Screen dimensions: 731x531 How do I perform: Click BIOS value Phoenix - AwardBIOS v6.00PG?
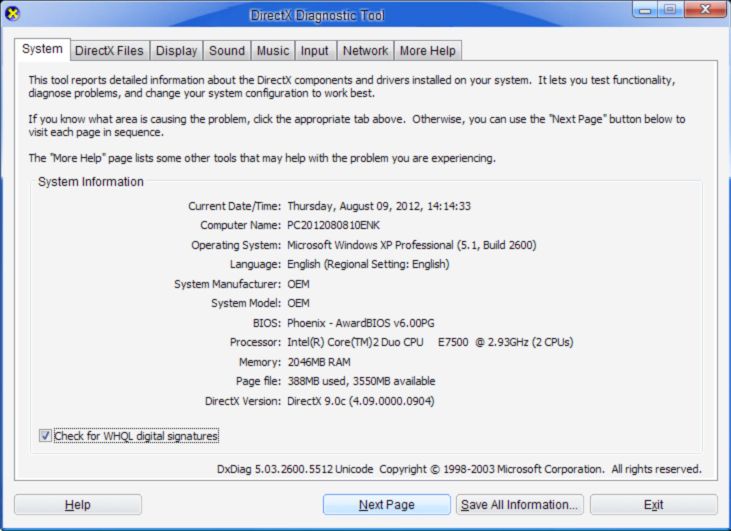pyautogui.click(x=361, y=323)
